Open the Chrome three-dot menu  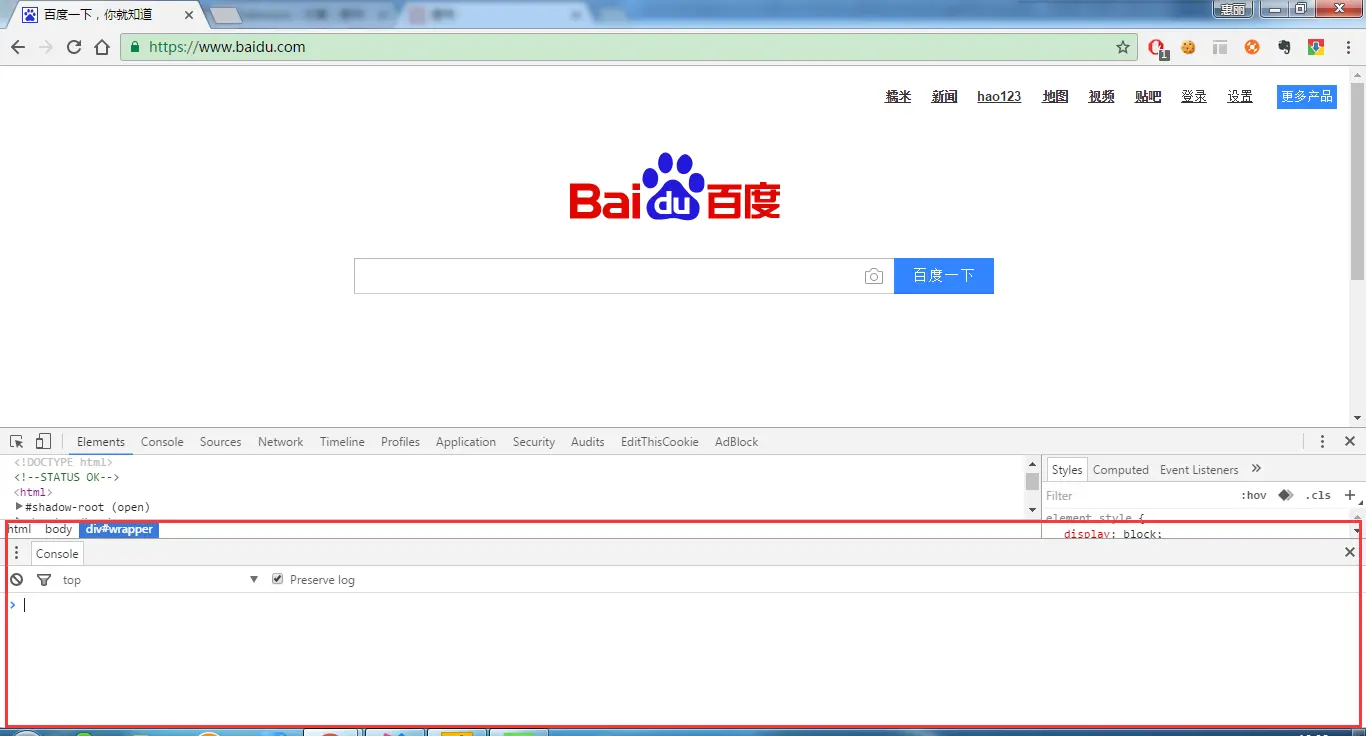pyautogui.click(x=1346, y=47)
